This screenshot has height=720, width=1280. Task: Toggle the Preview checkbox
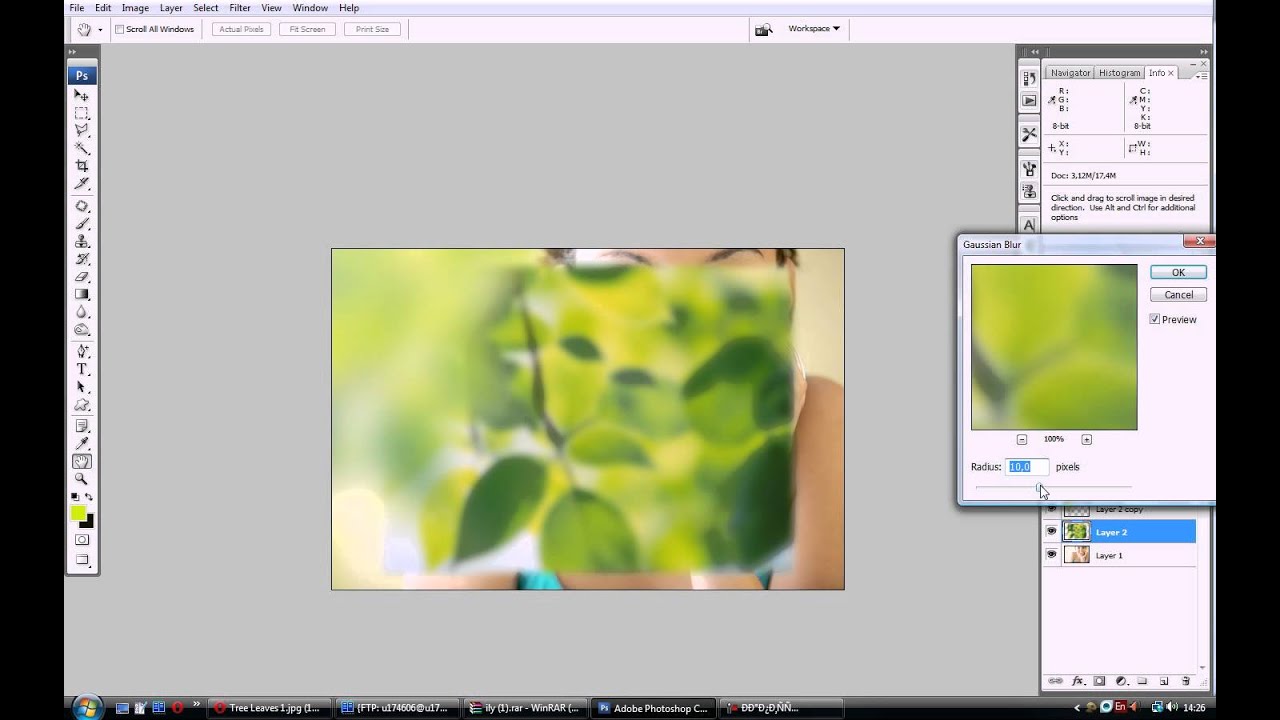point(1155,319)
